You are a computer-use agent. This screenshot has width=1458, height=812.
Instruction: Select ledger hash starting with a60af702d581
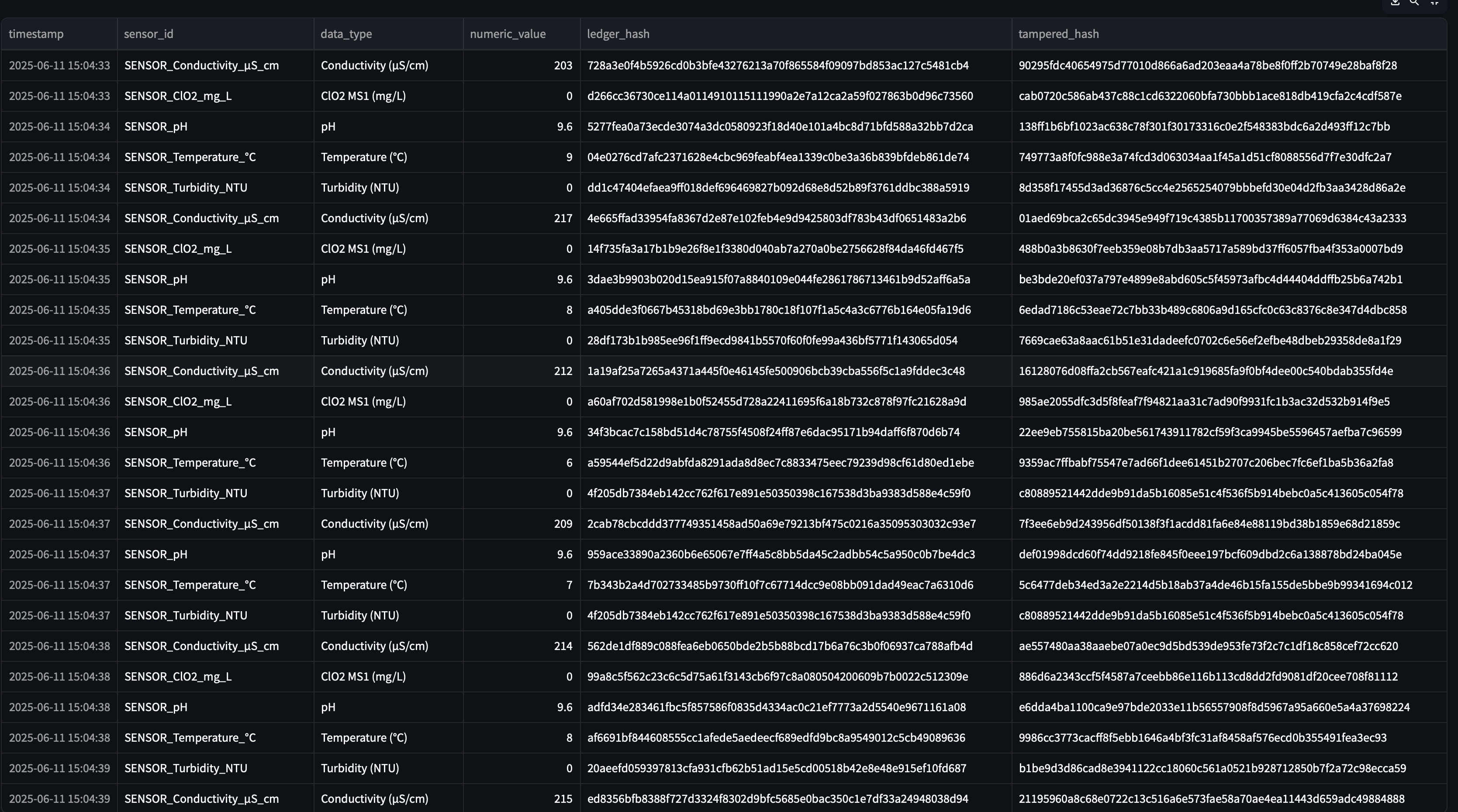[x=796, y=401]
